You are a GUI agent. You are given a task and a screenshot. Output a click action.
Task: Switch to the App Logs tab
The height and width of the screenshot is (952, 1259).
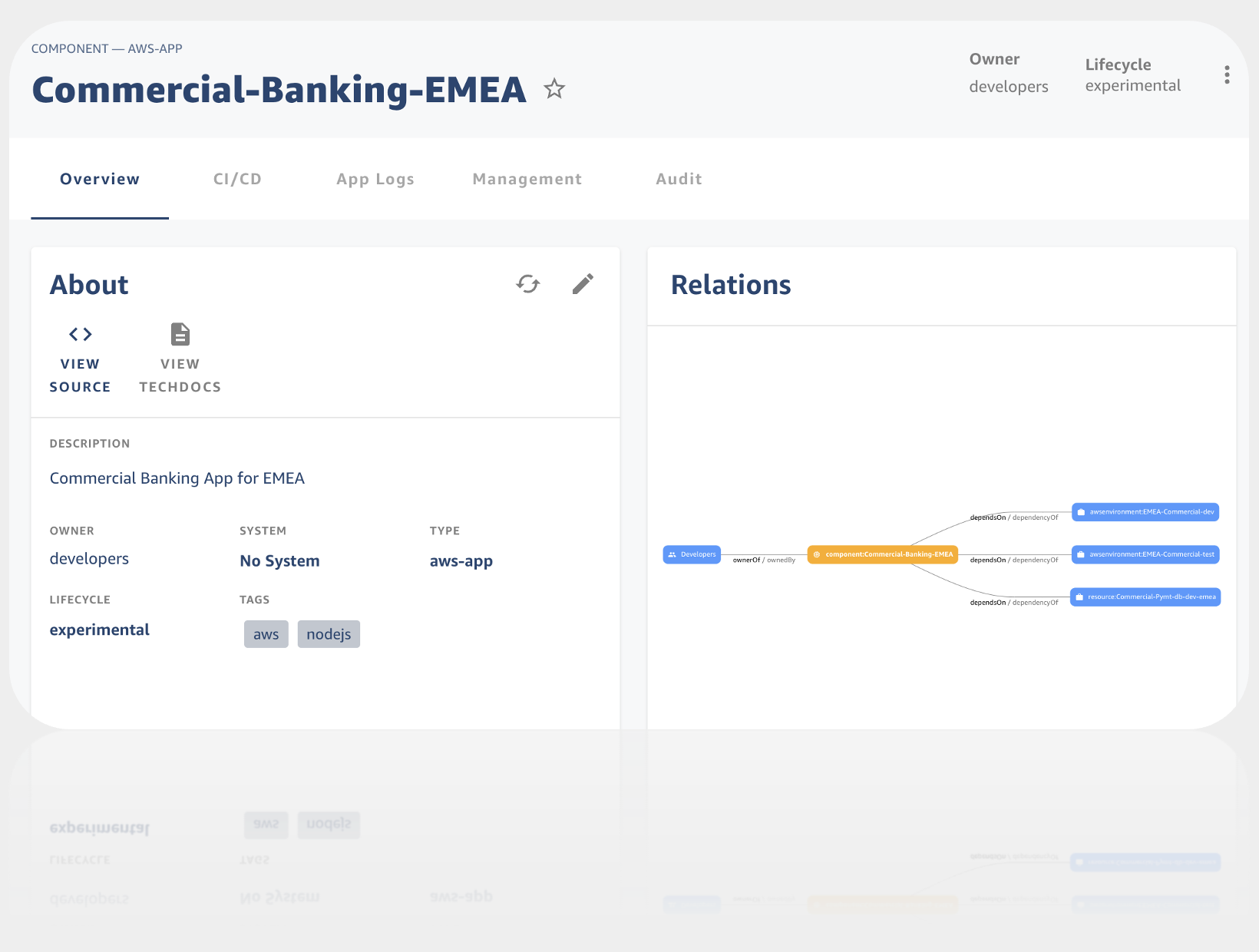click(375, 179)
